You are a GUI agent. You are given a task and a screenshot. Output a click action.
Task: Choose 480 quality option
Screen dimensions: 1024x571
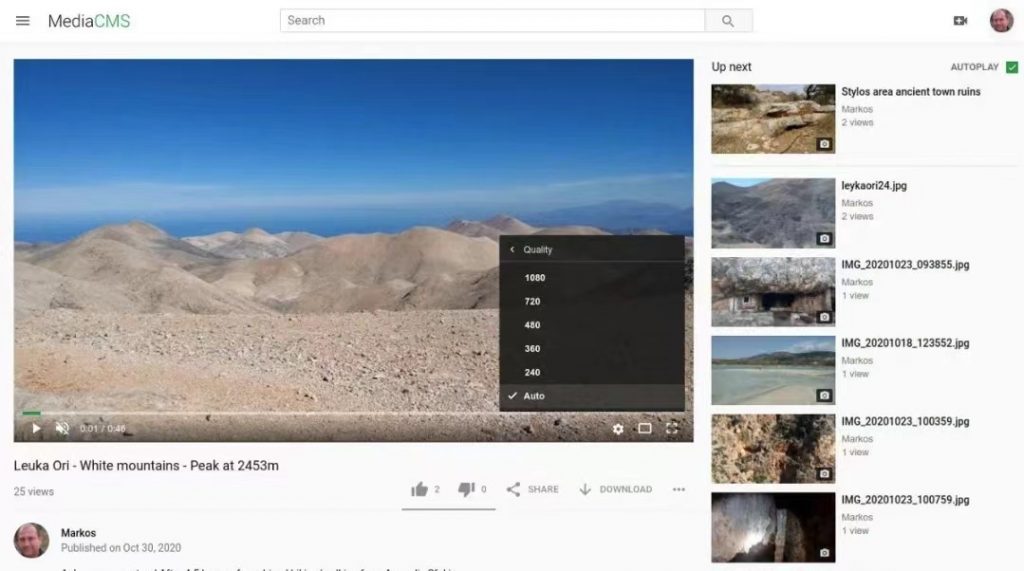[x=532, y=325]
